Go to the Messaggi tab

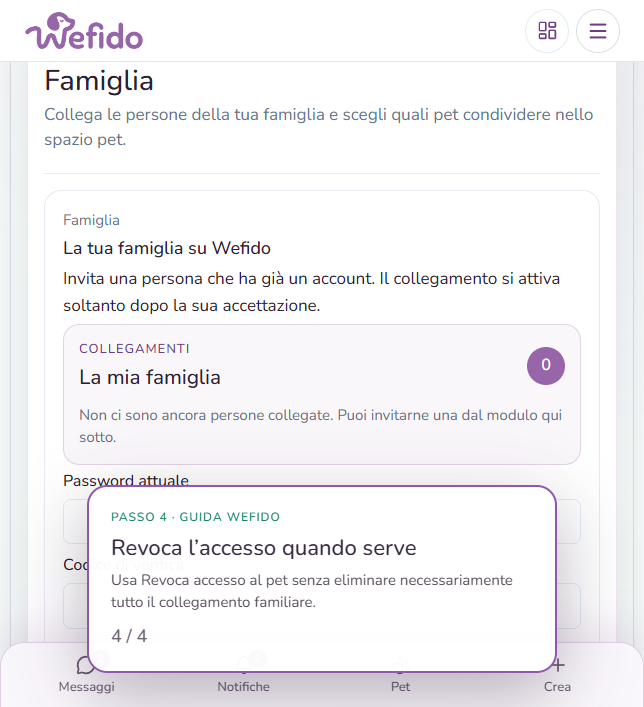coord(87,675)
